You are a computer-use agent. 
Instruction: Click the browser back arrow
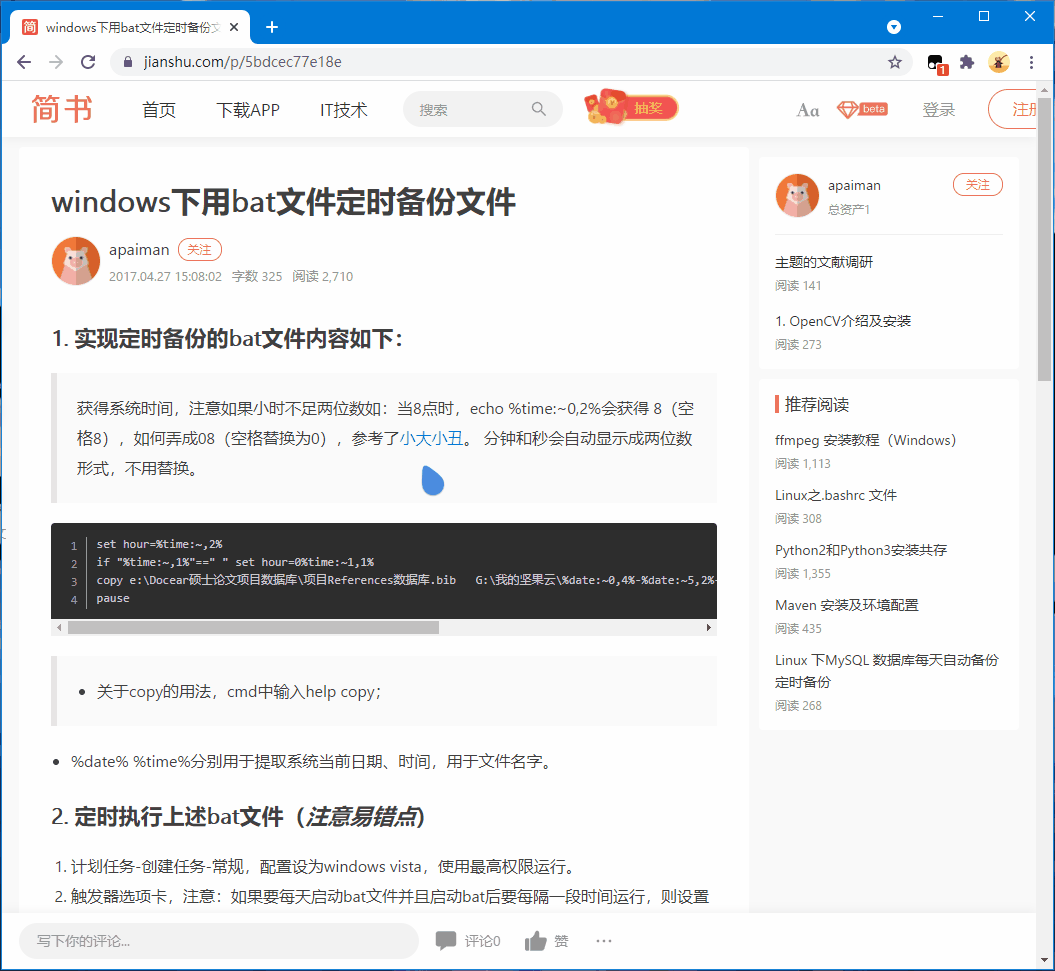pyautogui.click(x=24, y=63)
